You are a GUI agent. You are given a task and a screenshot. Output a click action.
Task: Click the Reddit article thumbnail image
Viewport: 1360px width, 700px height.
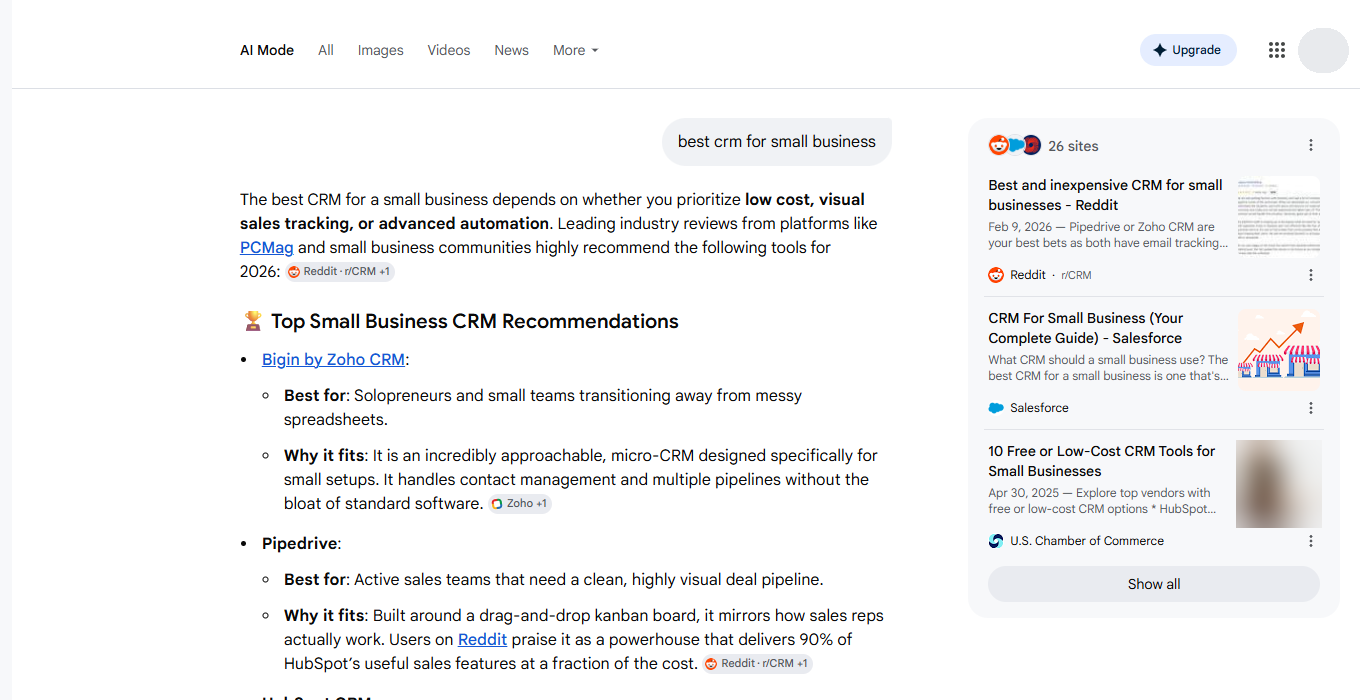pos(1278,218)
